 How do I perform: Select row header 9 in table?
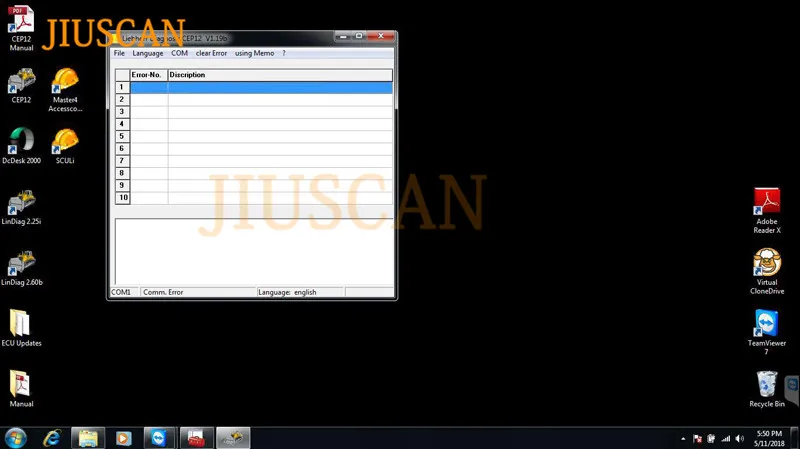click(x=122, y=185)
